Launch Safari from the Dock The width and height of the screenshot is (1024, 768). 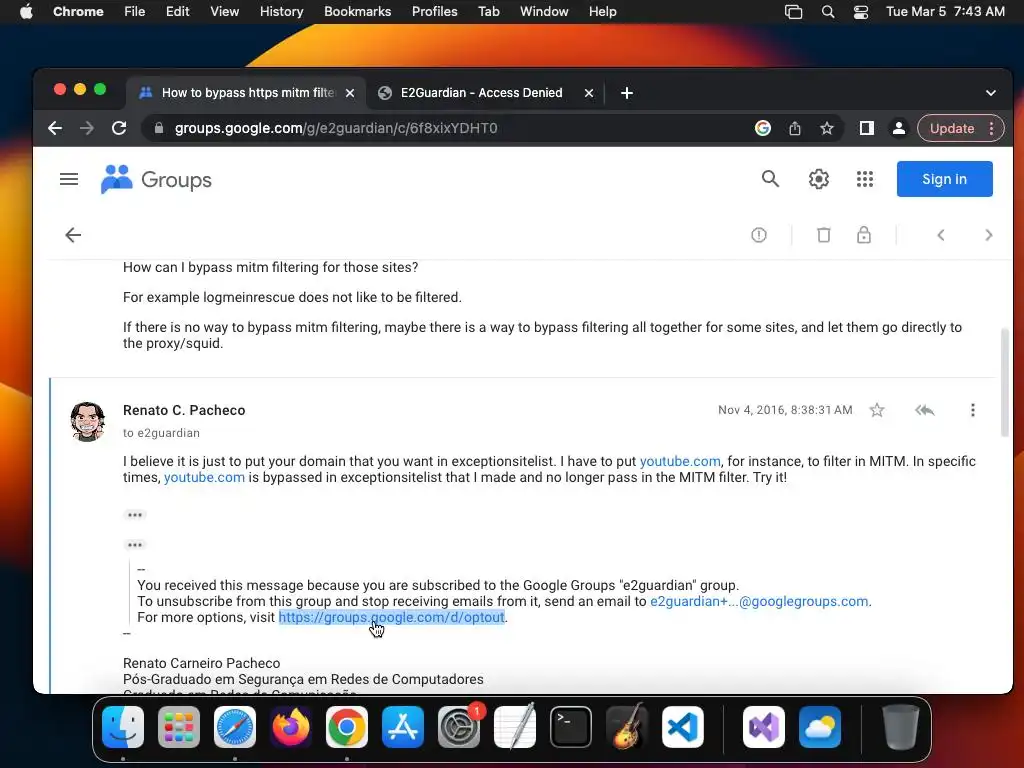pos(234,727)
